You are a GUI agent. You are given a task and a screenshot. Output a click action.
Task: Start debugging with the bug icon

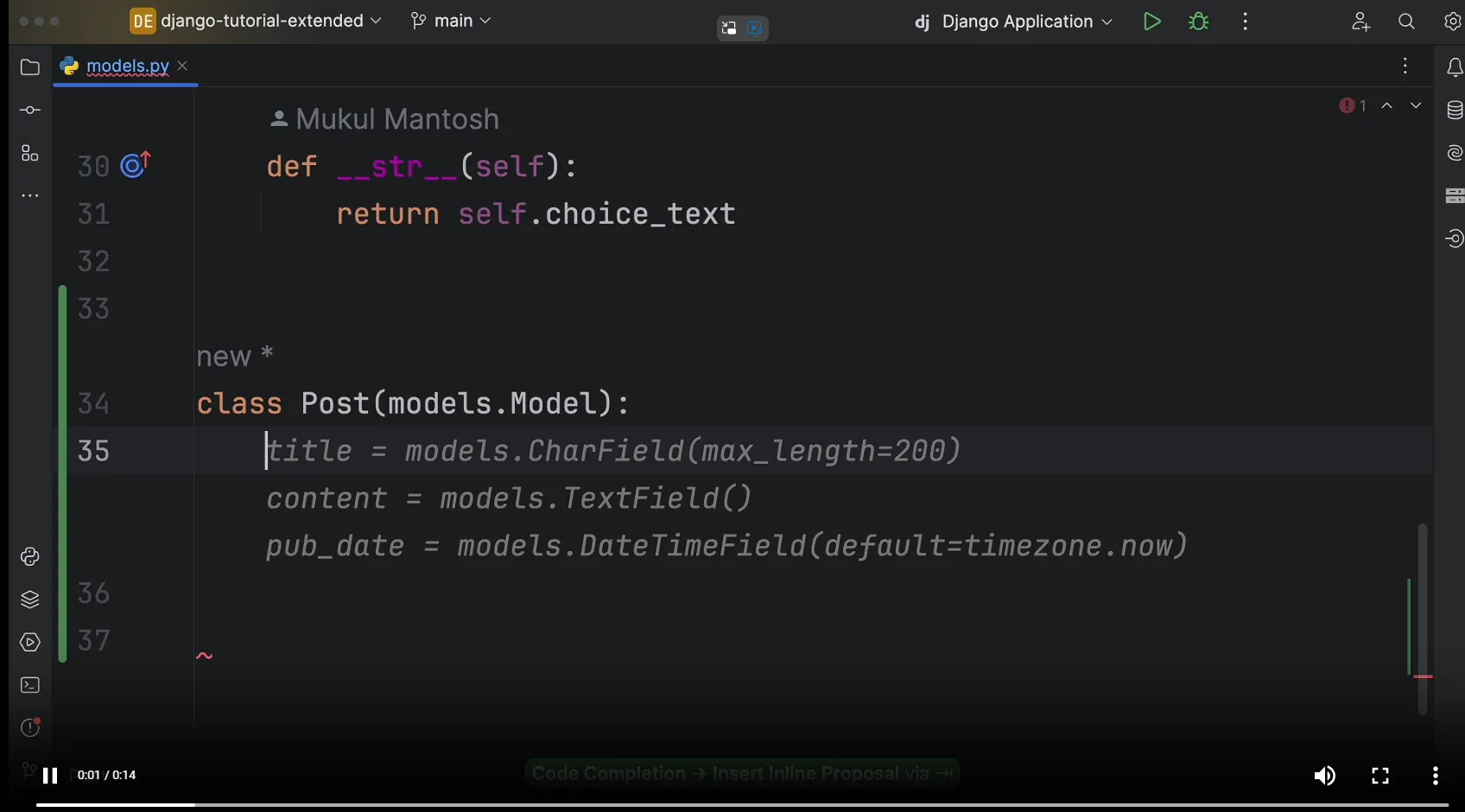pos(1198,22)
